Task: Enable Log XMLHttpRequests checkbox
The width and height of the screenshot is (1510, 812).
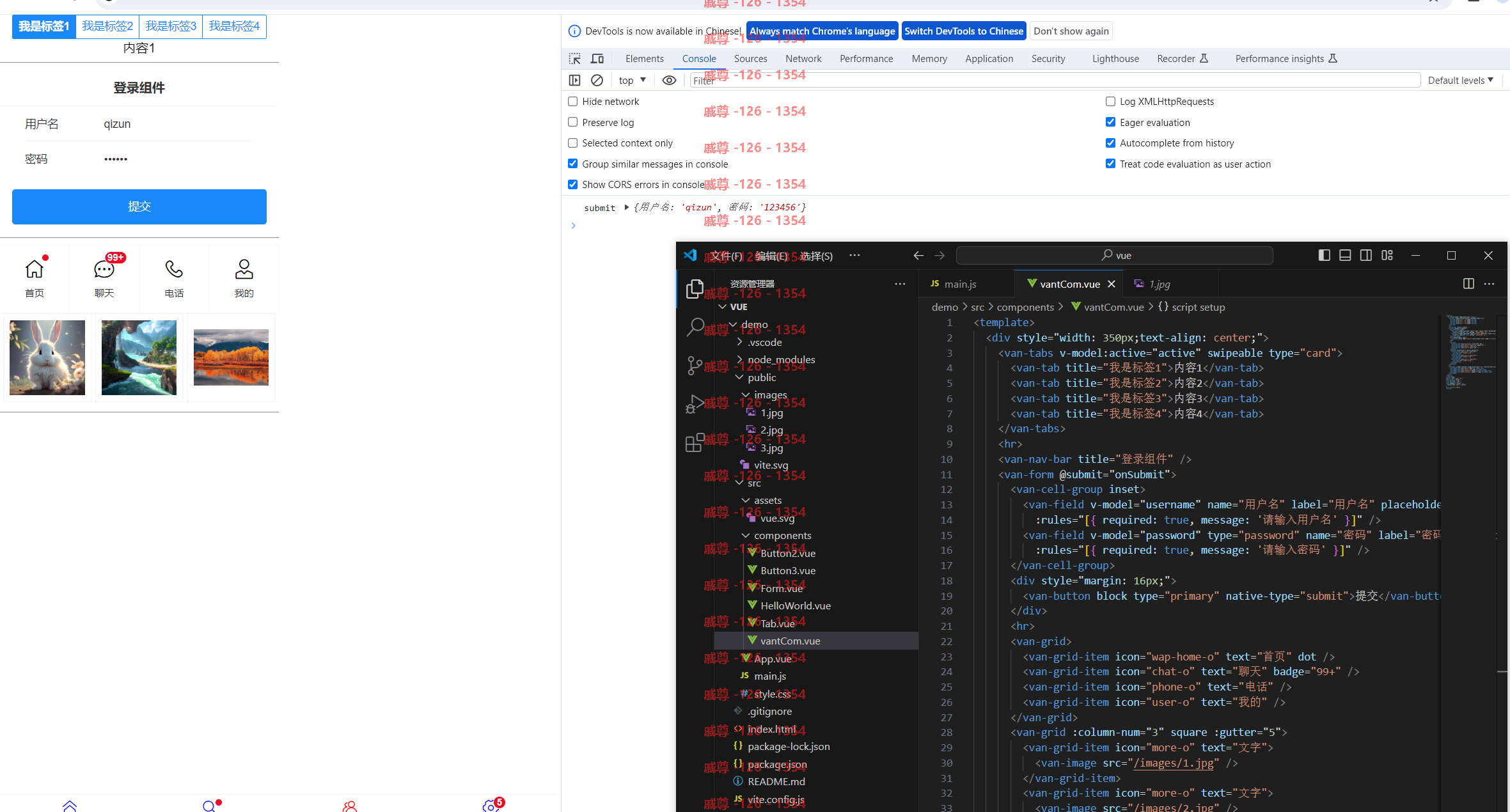Action: pos(1111,101)
